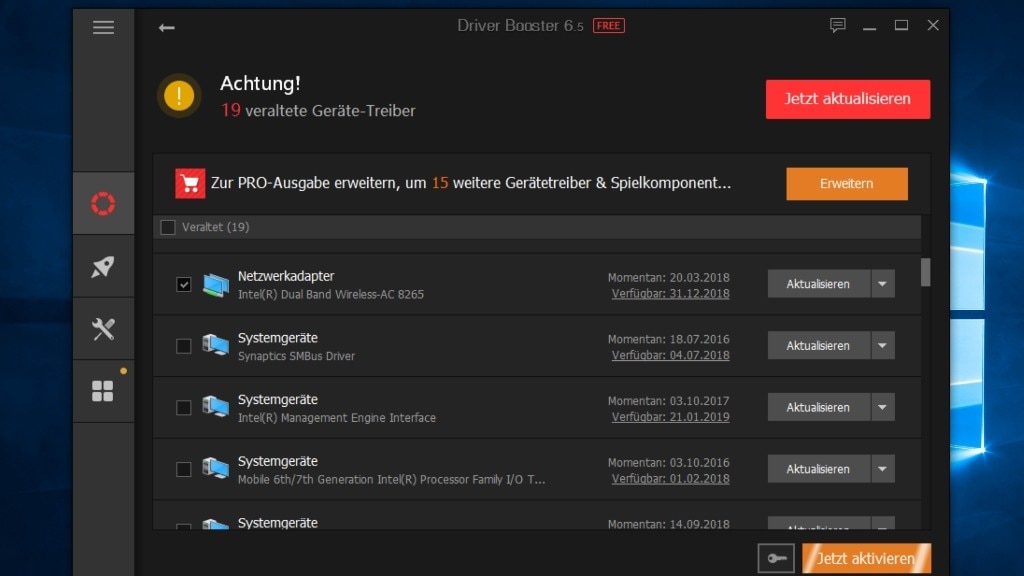This screenshot has height=576, width=1024.
Task: Go back with the arrow icon
Action: (167, 27)
